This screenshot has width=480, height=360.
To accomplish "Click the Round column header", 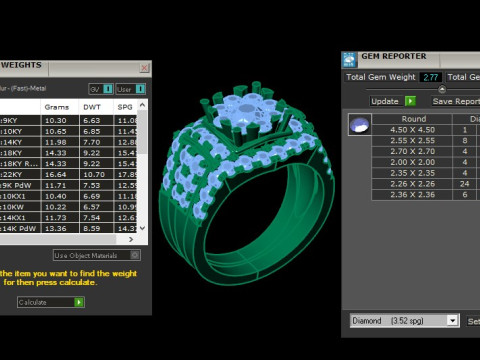I will [x=414, y=119].
